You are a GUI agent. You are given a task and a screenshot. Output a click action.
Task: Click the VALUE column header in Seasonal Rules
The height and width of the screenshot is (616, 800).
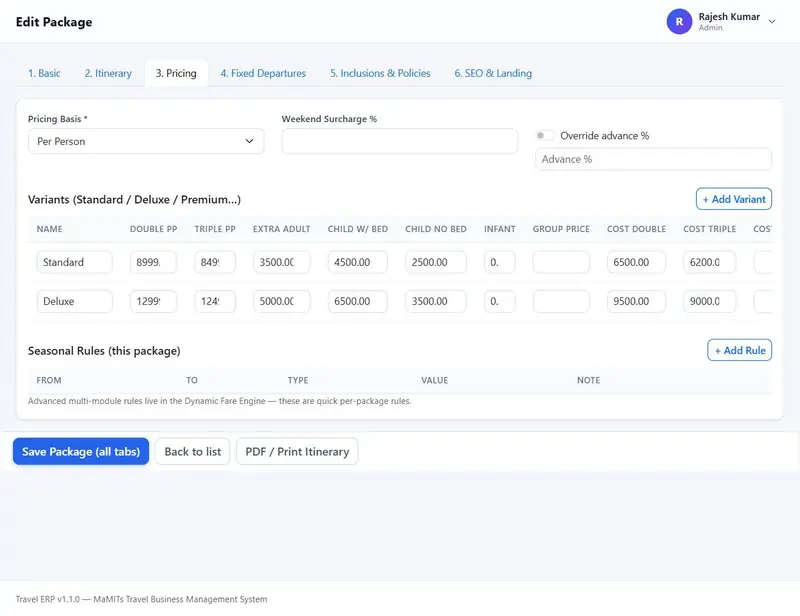click(435, 380)
